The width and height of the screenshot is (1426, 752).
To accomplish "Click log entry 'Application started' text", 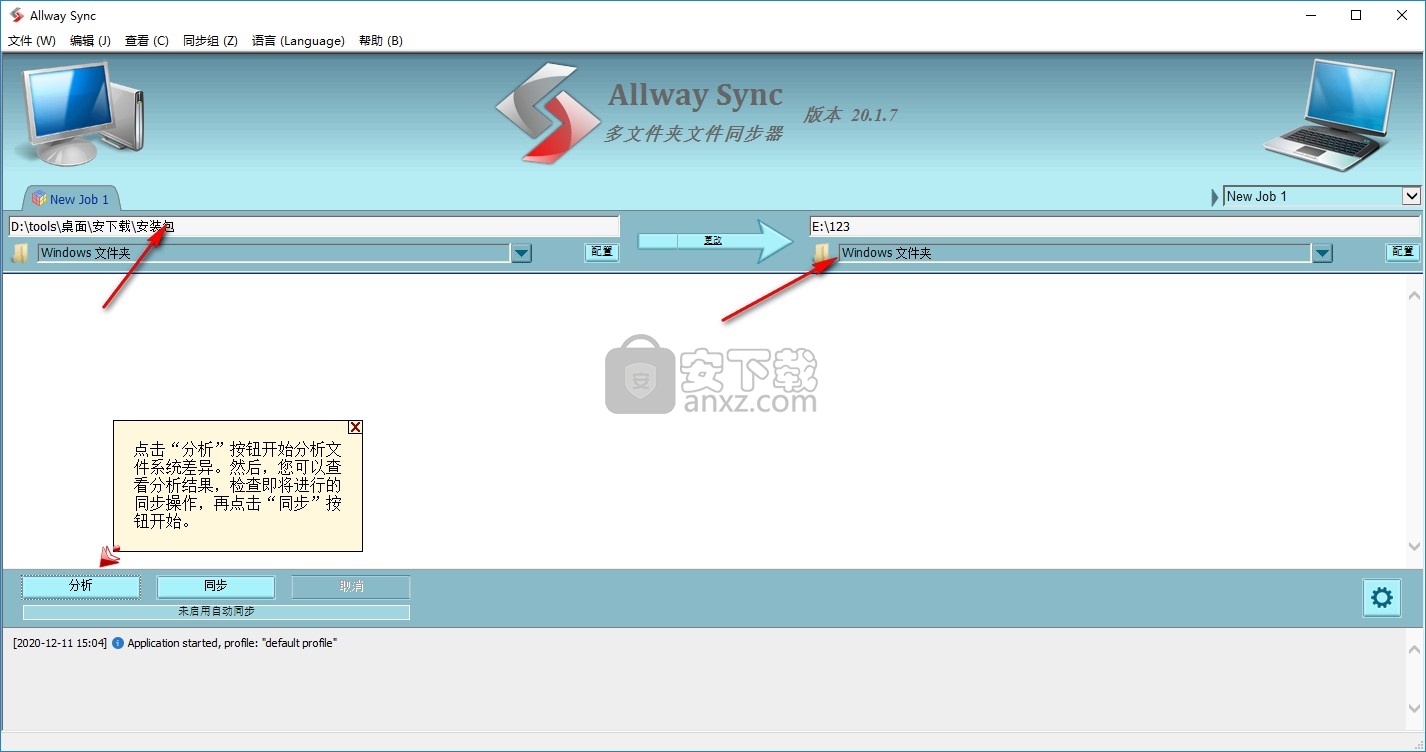I will pyautogui.click(x=232, y=643).
